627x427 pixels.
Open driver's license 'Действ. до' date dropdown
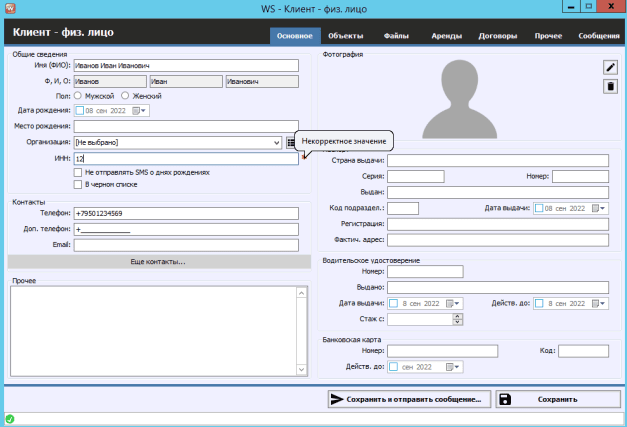click(x=597, y=303)
